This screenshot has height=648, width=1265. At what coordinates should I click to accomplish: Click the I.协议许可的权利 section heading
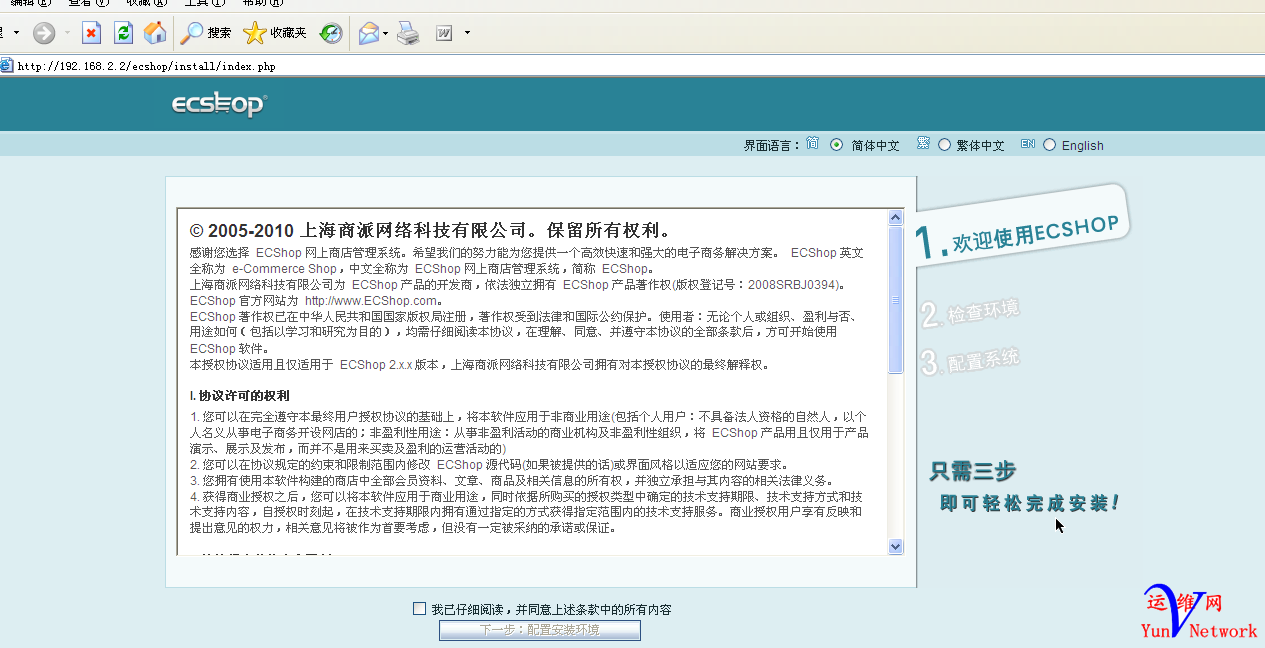[240, 396]
